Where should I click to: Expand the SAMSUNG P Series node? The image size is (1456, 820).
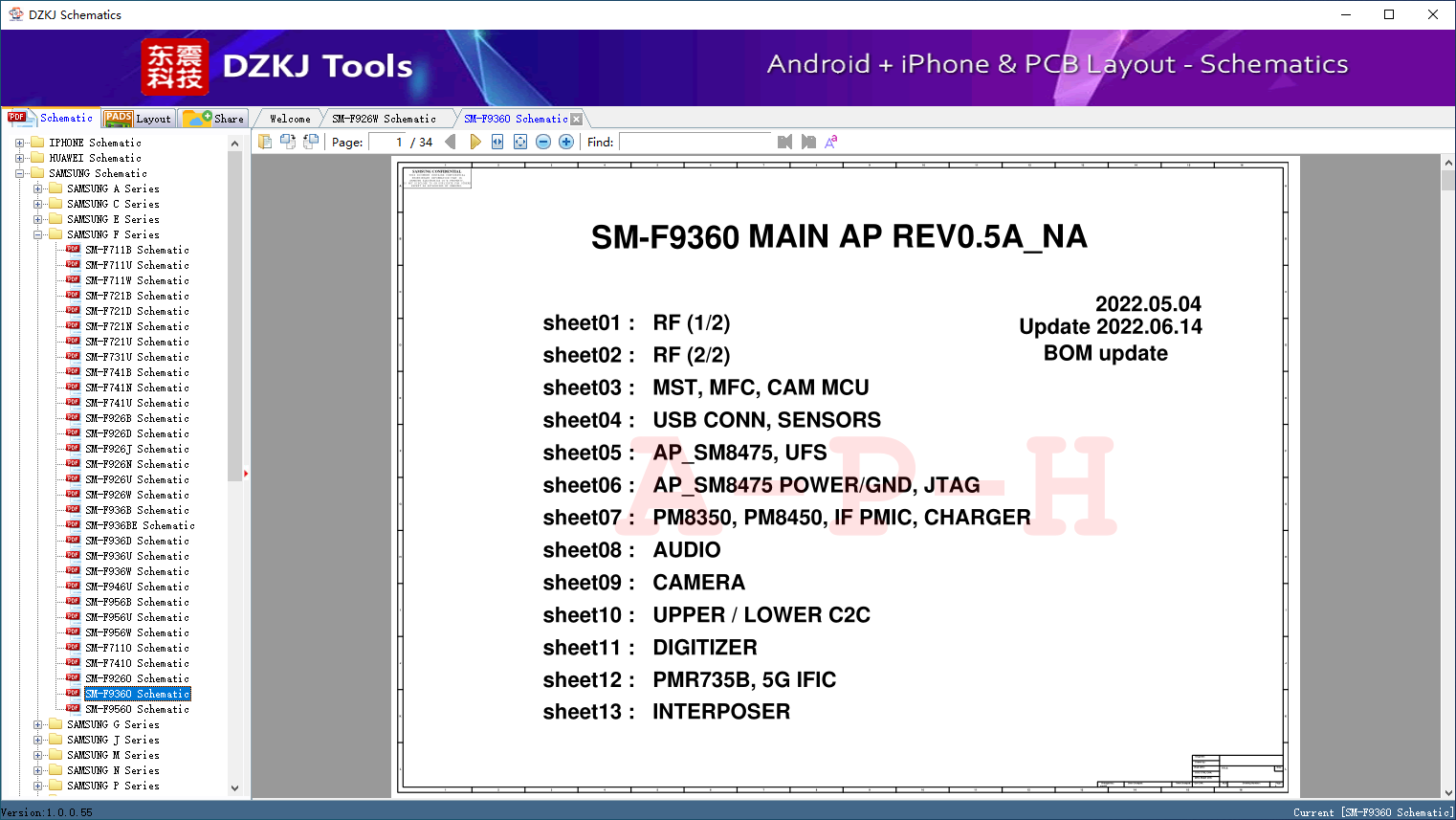(x=37, y=786)
